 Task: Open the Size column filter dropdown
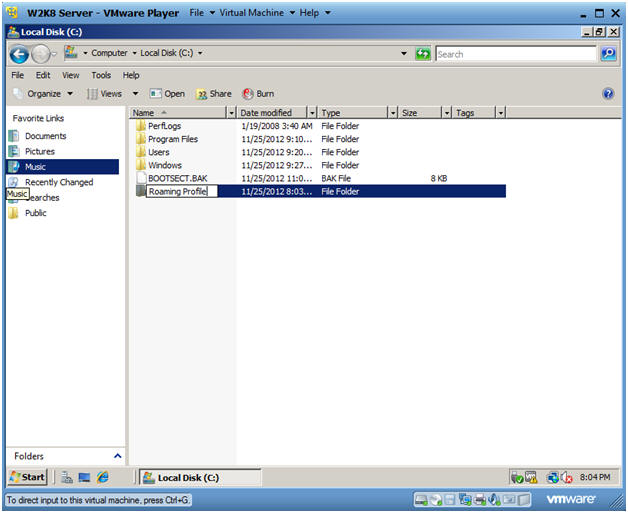[447, 113]
